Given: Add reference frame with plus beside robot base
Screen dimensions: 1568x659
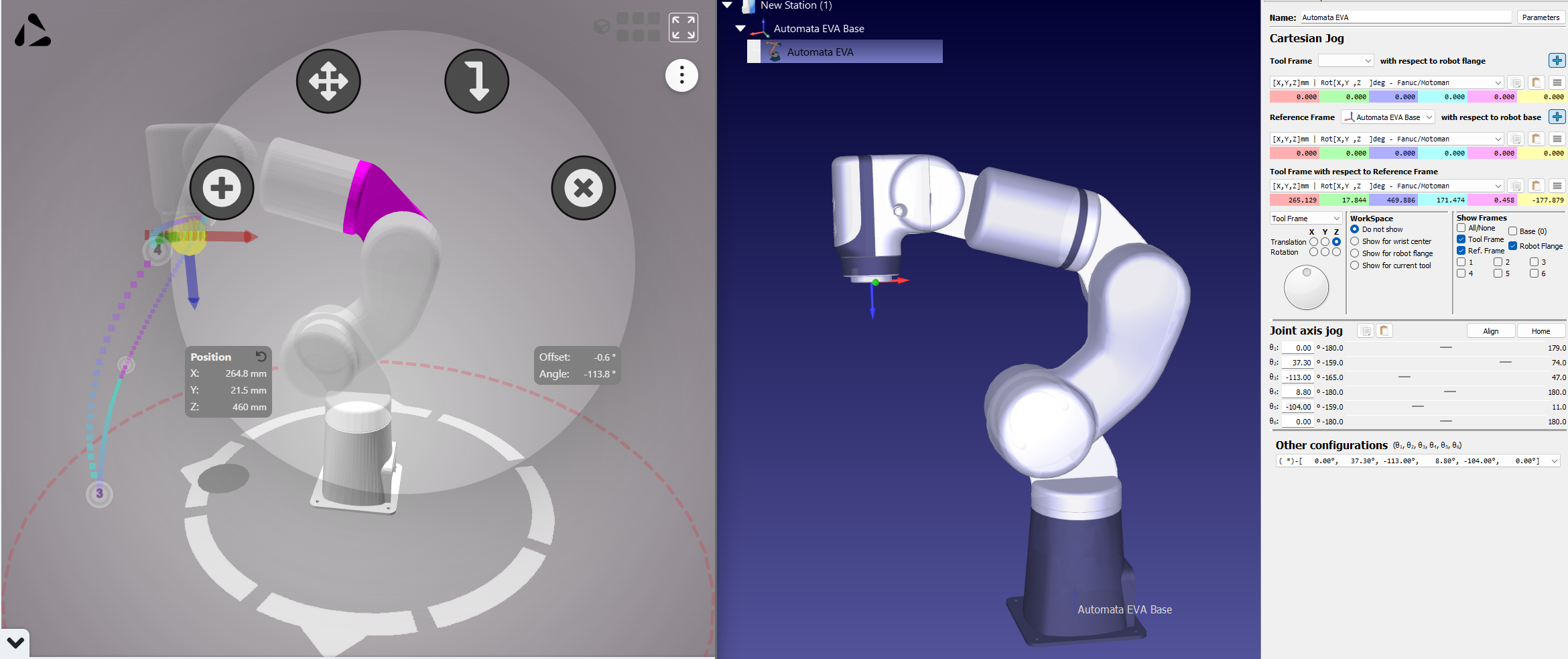Looking at the screenshot, I should coord(1557,117).
